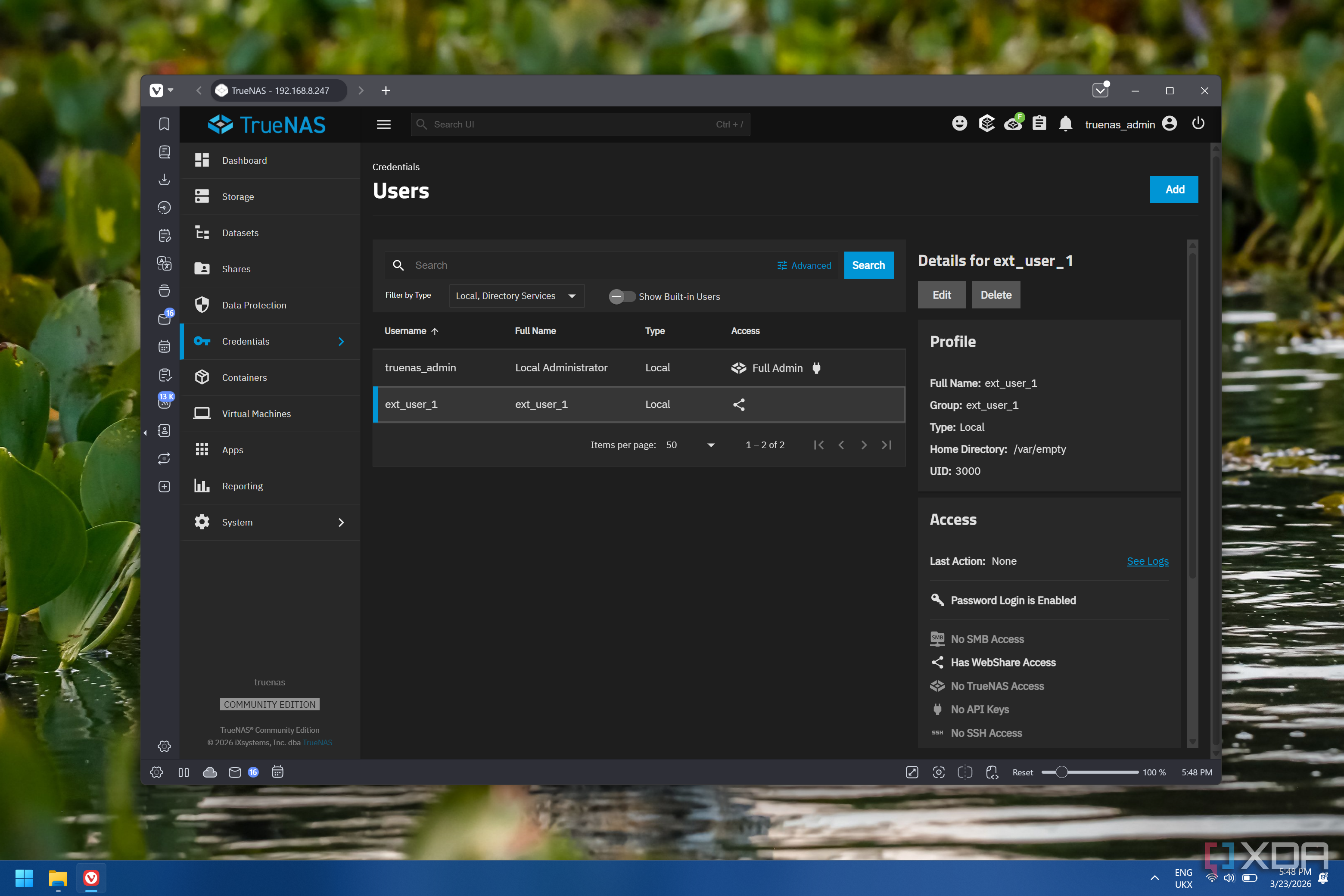This screenshot has width=1344, height=896.
Task: Toggle Show Built-in Users switch
Action: [622, 296]
